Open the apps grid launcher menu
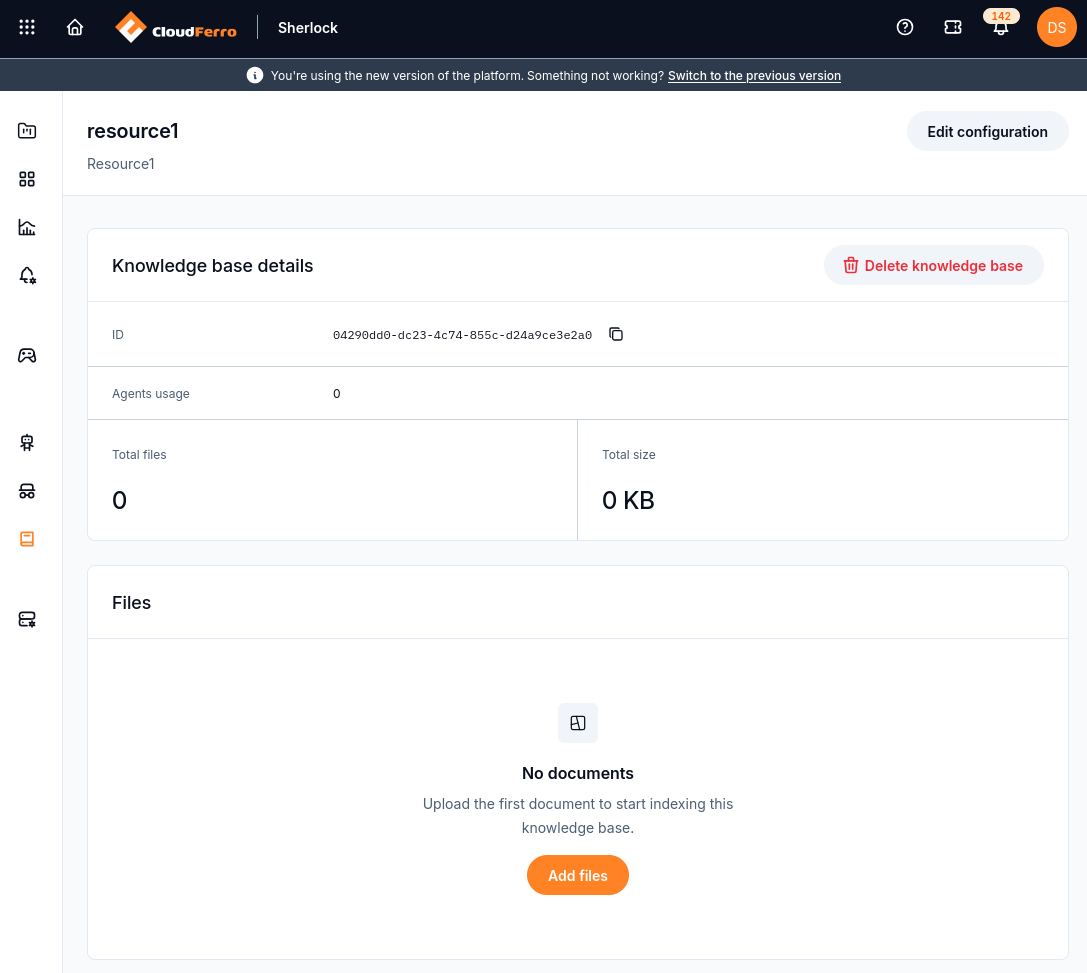Image resolution: width=1087 pixels, height=973 pixels. (x=27, y=28)
